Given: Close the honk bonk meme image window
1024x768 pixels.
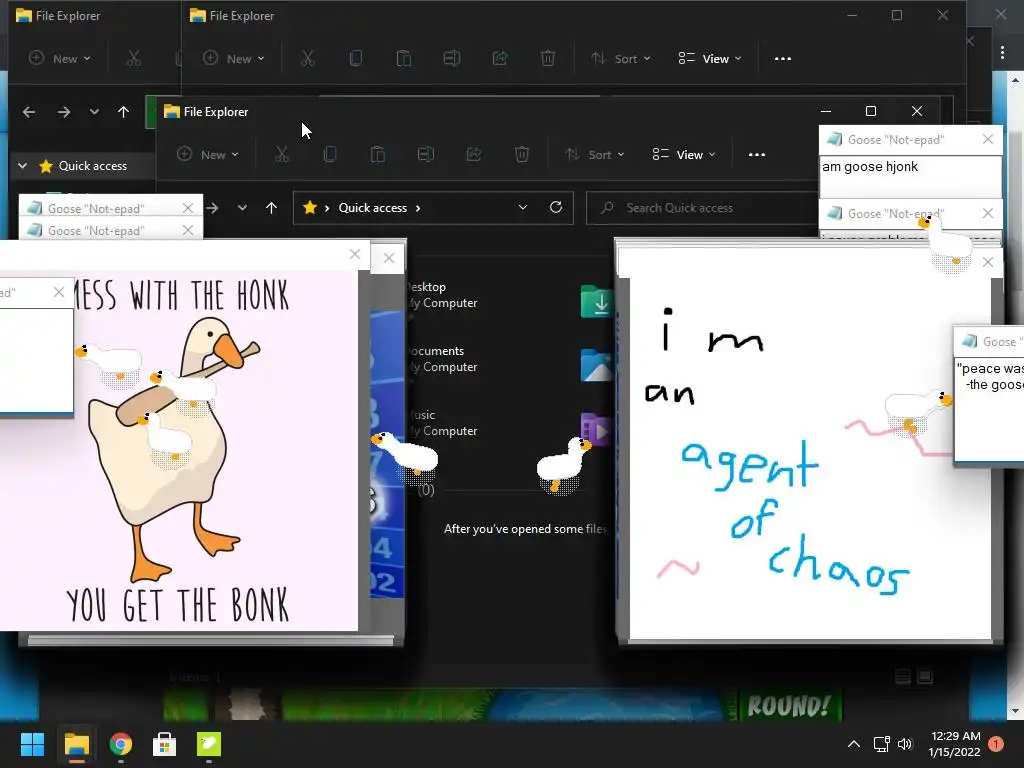Looking at the screenshot, I should point(355,254).
